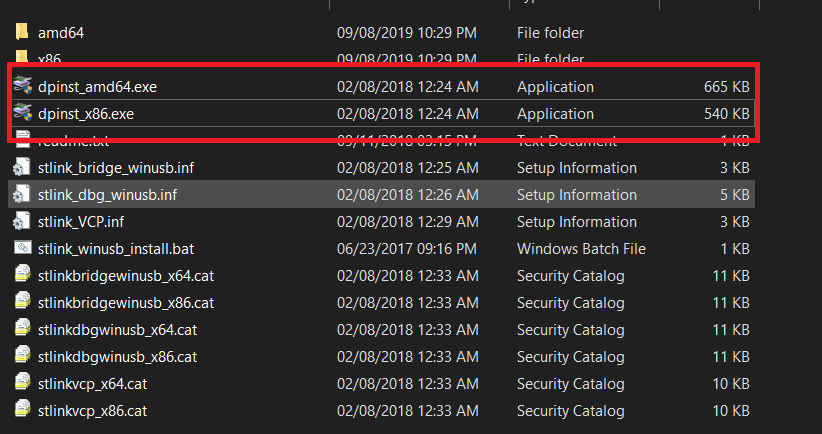
Task: Click the dpinst_amd64.exe application icon
Action: (x=22, y=87)
